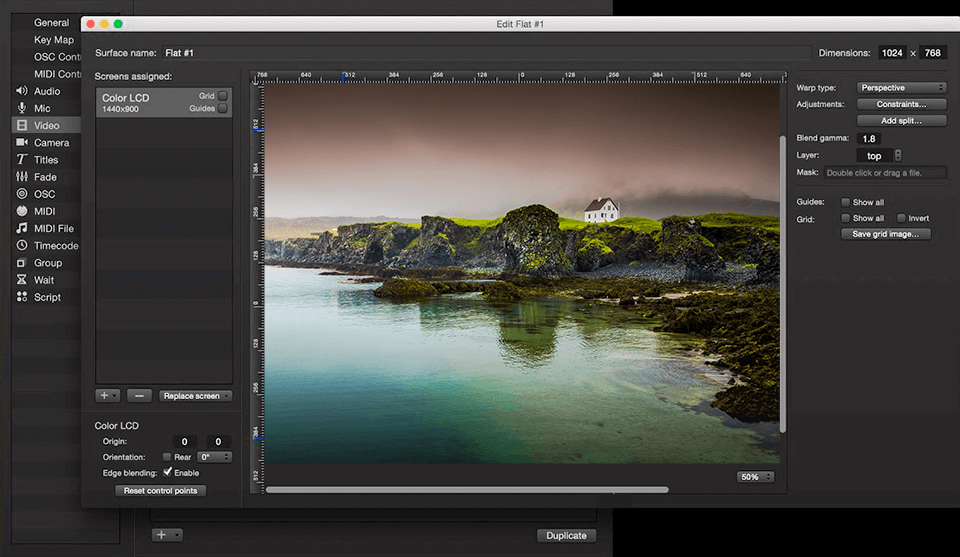Select the Titles icon in sidebar
Image resolution: width=960 pixels, height=557 pixels.
click(x=21, y=160)
